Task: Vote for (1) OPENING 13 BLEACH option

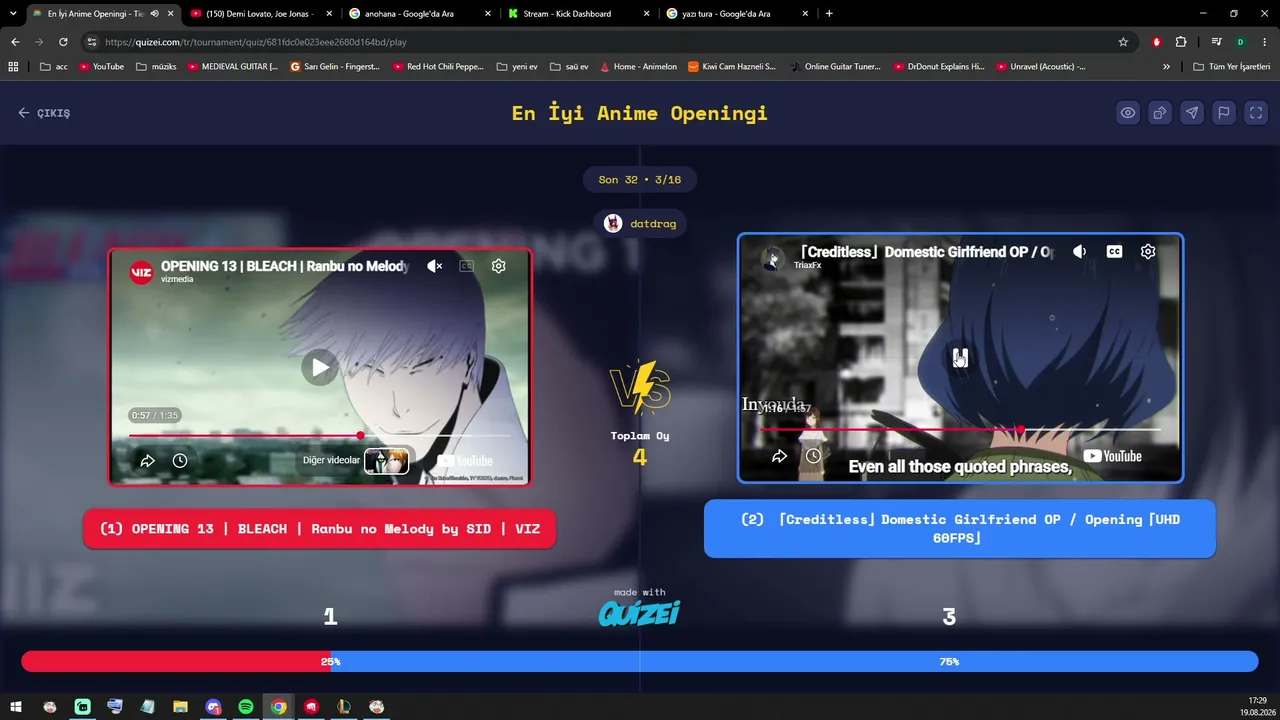Action: 320,529
